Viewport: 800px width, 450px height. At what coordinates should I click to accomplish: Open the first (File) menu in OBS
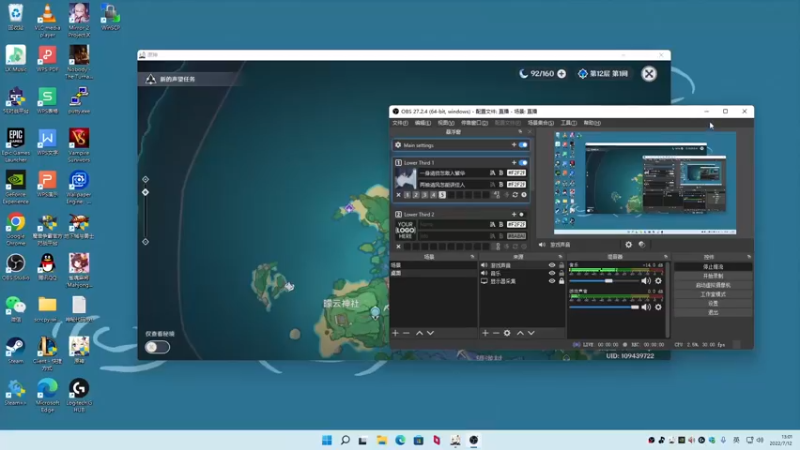click(400, 123)
